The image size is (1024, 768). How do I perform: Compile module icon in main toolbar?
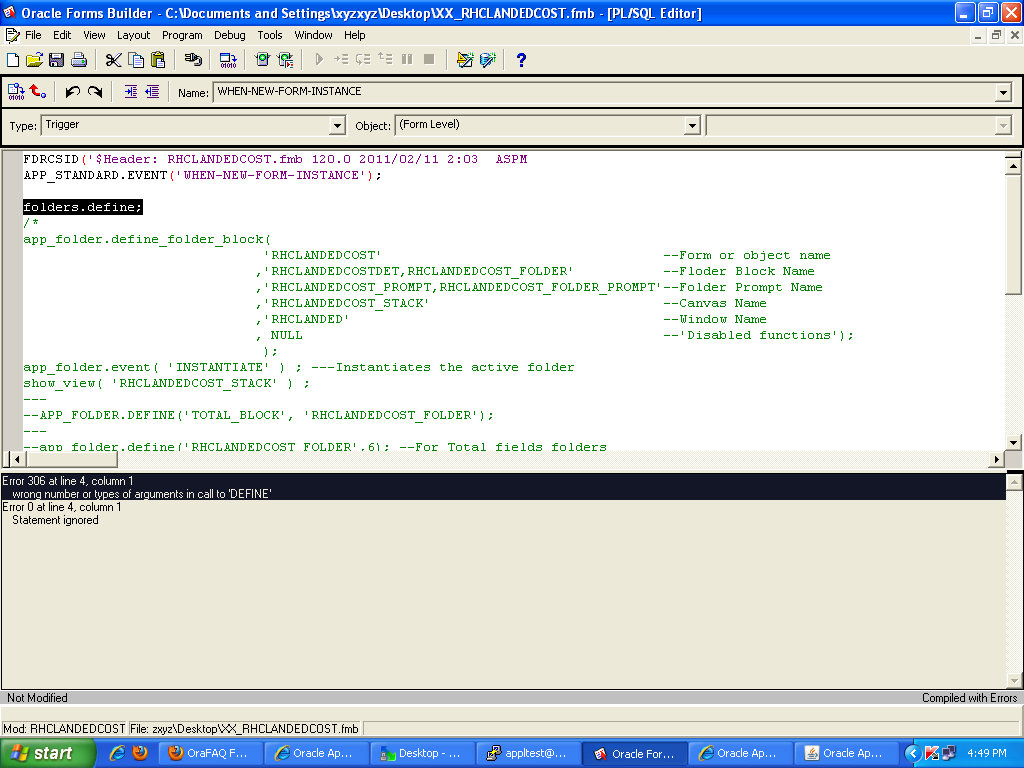coord(228,60)
